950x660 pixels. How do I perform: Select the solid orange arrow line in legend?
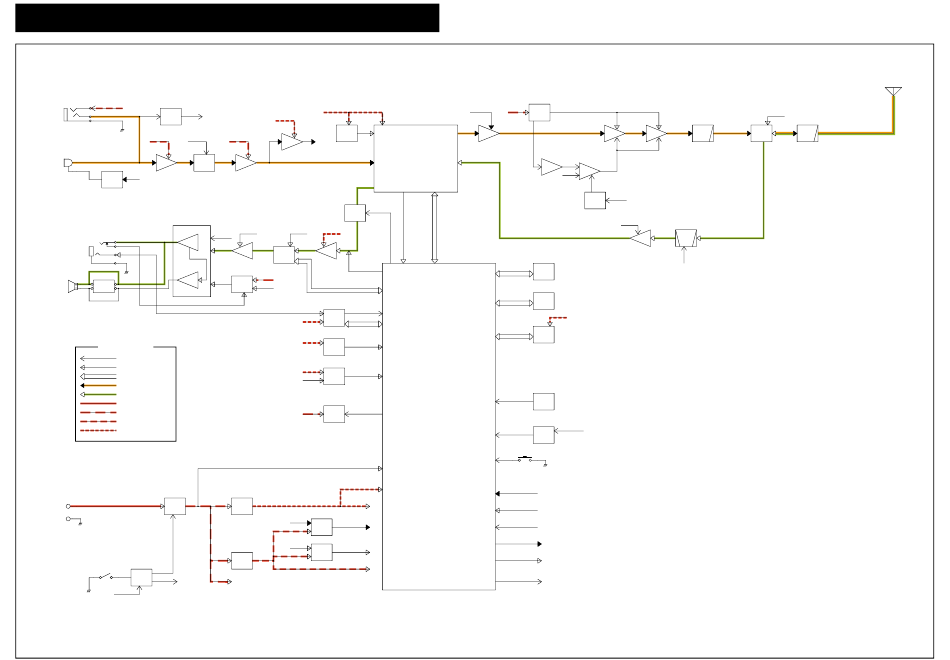click(98, 385)
